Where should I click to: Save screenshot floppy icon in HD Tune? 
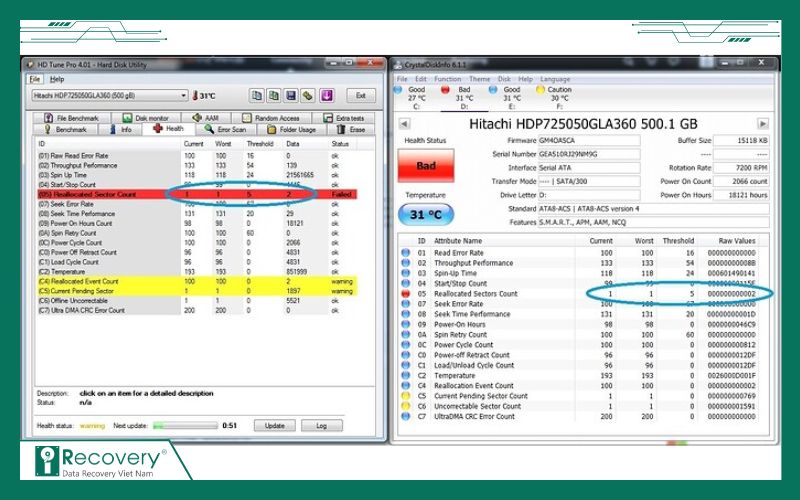pos(291,95)
